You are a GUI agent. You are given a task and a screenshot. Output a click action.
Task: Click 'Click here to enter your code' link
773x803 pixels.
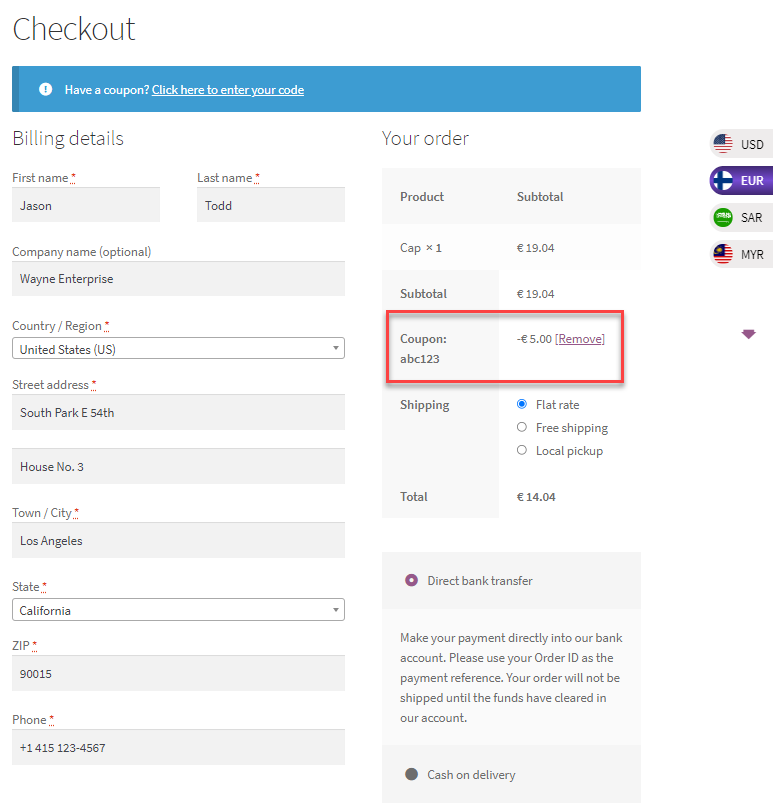[228, 90]
